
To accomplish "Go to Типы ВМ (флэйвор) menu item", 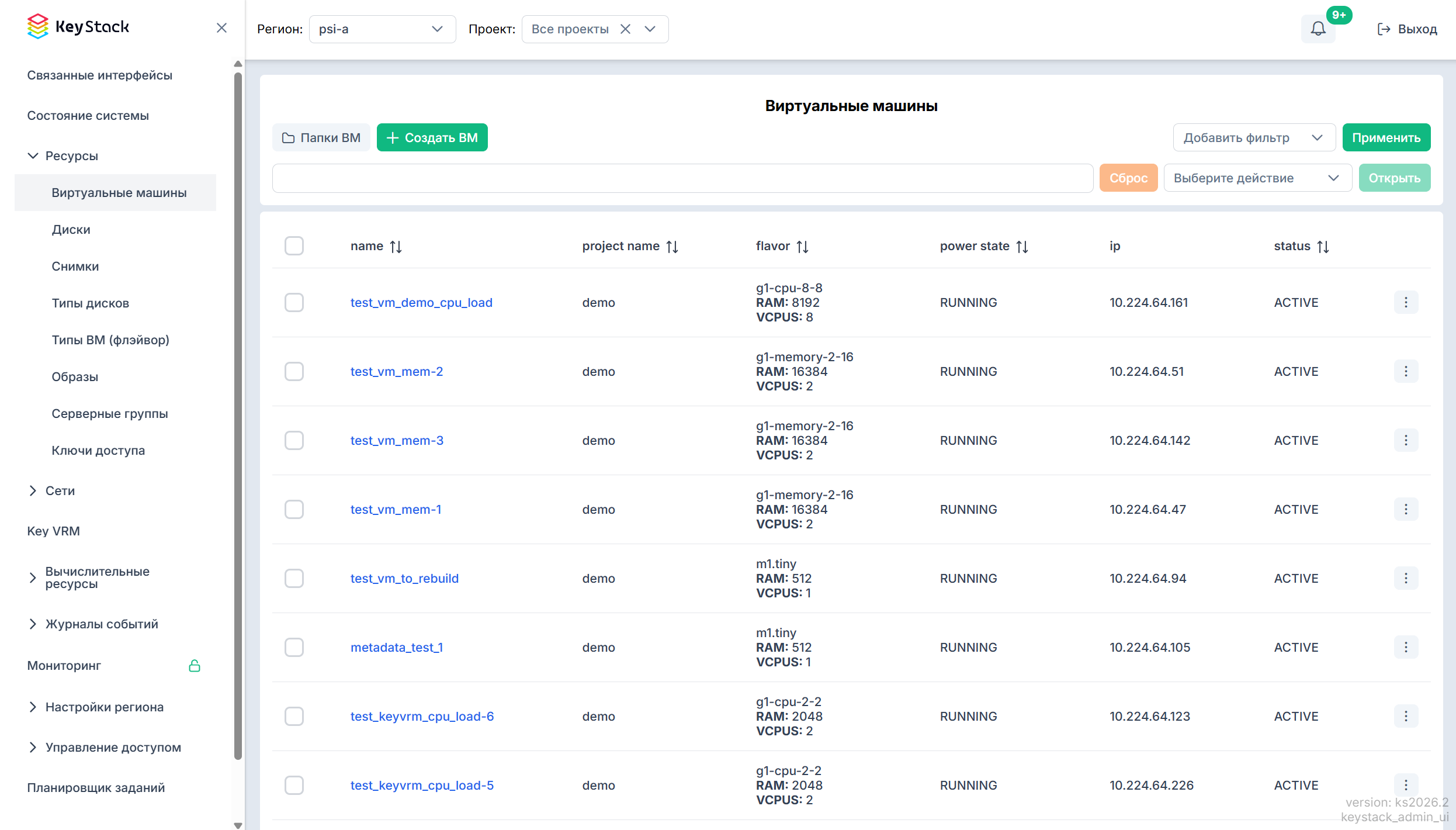I will pyautogui.click(x=110, y=340).
